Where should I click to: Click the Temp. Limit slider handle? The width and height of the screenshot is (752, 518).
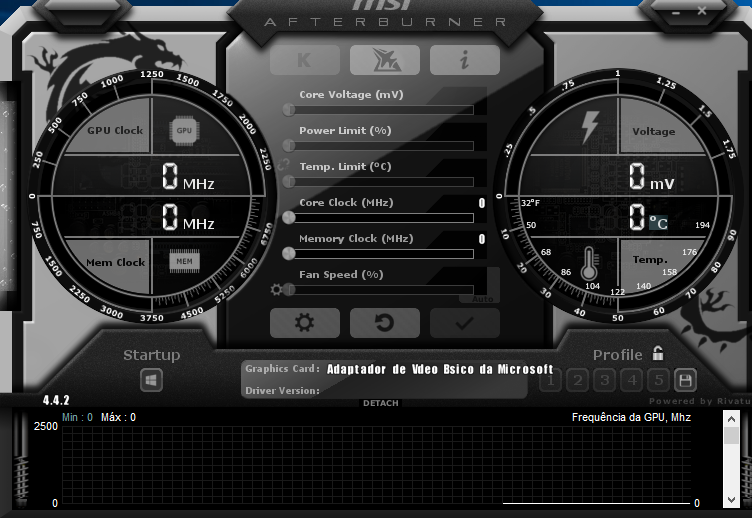coord(289,181)
